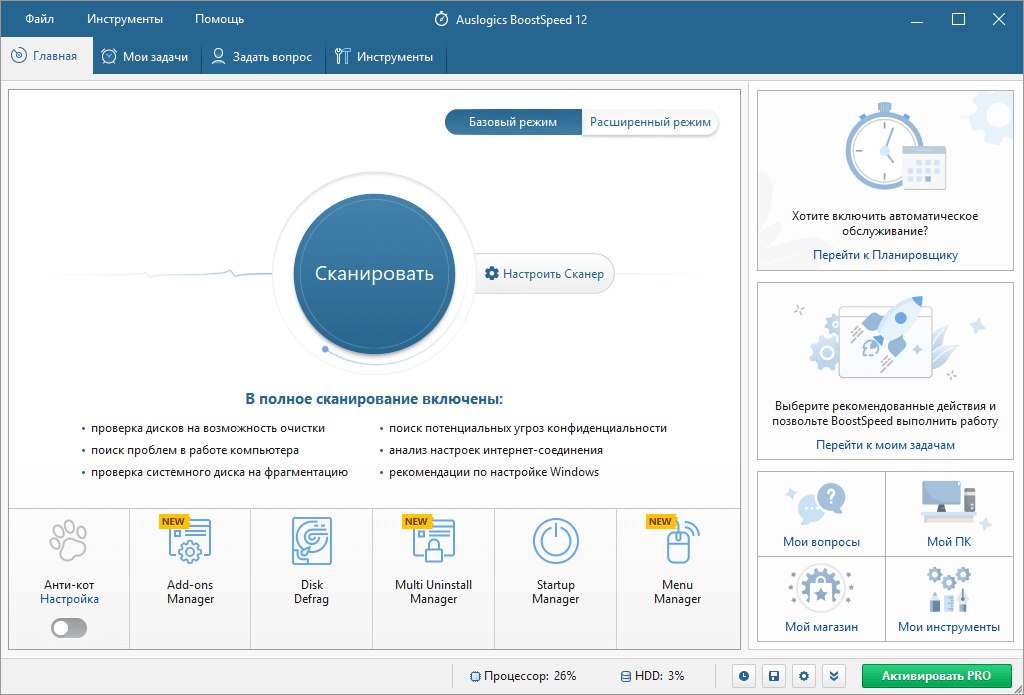The width and height of the screenshot is (1024, 695).
Task: Click the processor chip icon in status bar
Action: (475, 676)
